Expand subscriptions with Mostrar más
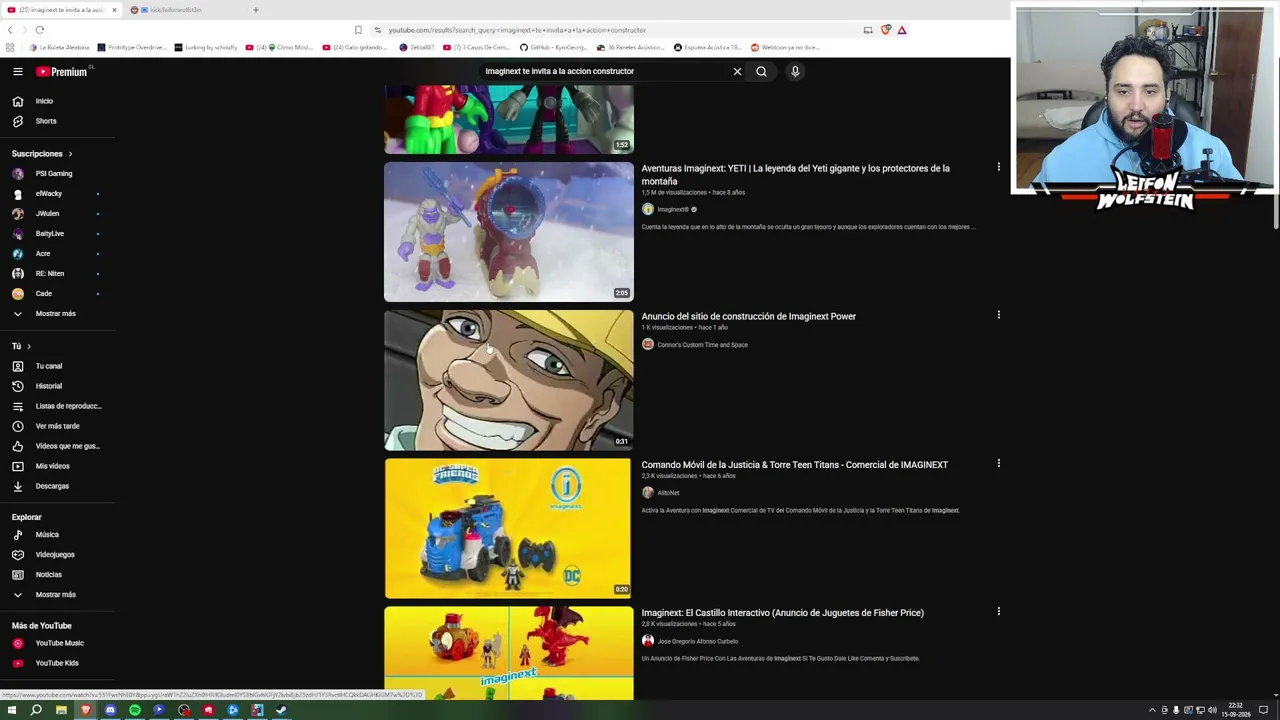This screenshot has height=720, width=1280. [56, 314]
